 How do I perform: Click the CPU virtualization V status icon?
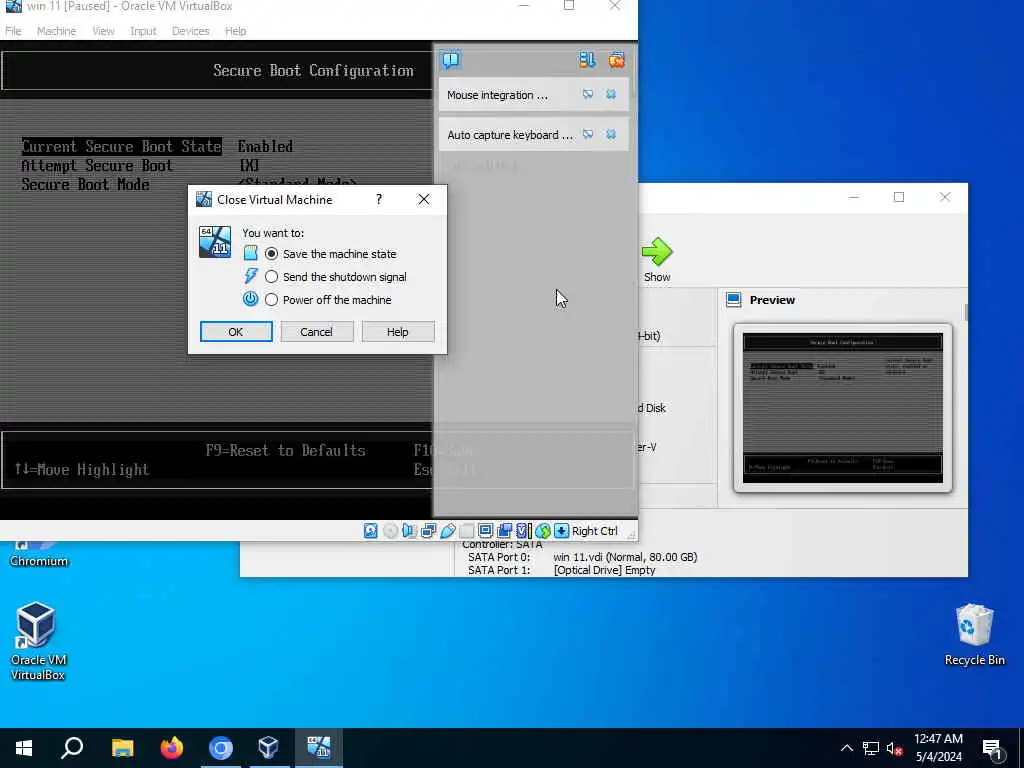[x=523, y=531]
